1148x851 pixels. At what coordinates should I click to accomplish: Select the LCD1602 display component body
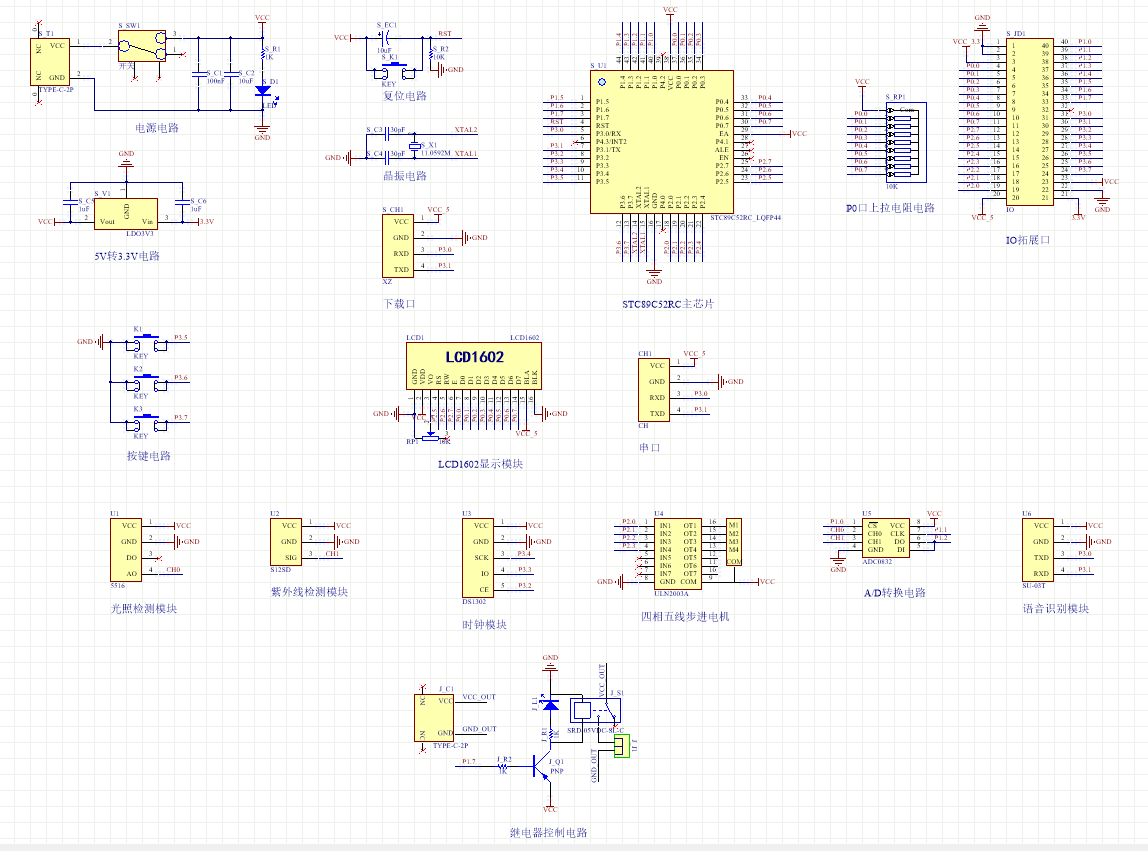(474, 367)
